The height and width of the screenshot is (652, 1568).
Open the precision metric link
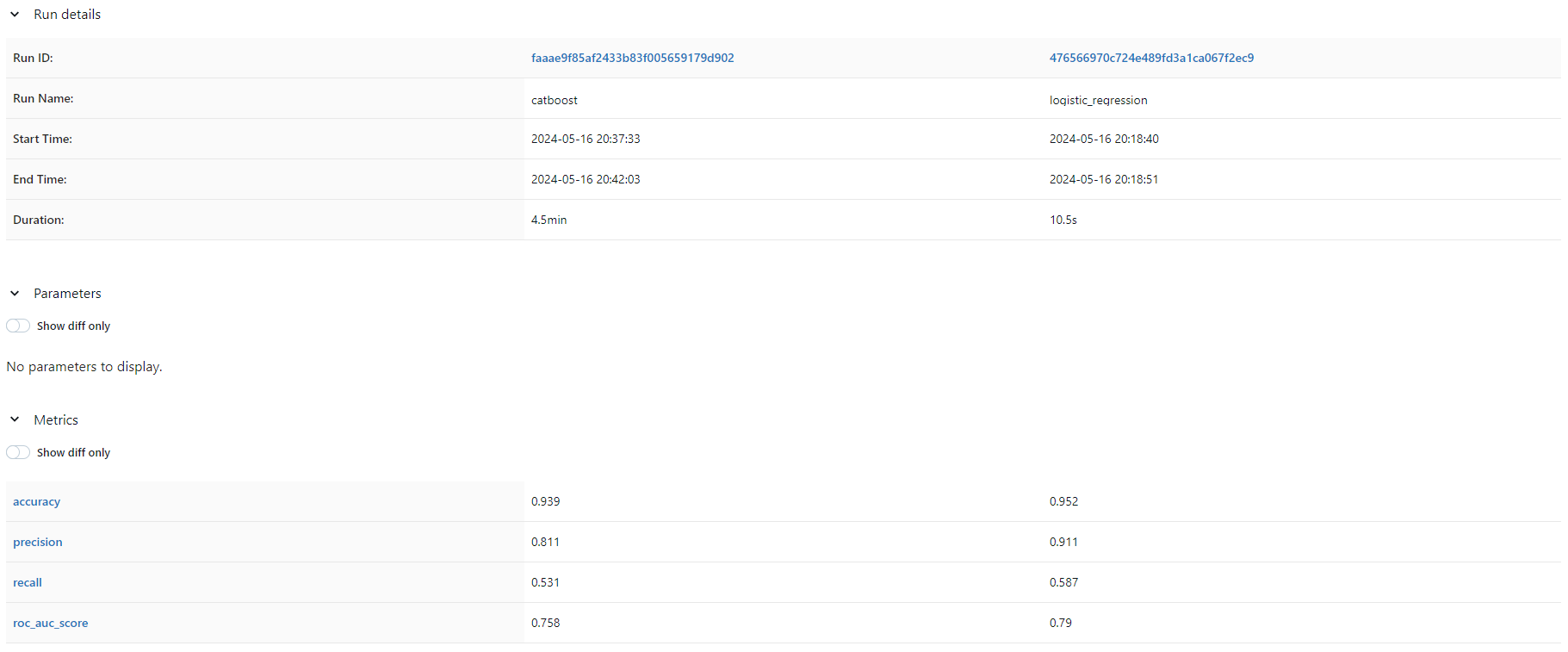(x=38, y=543)
